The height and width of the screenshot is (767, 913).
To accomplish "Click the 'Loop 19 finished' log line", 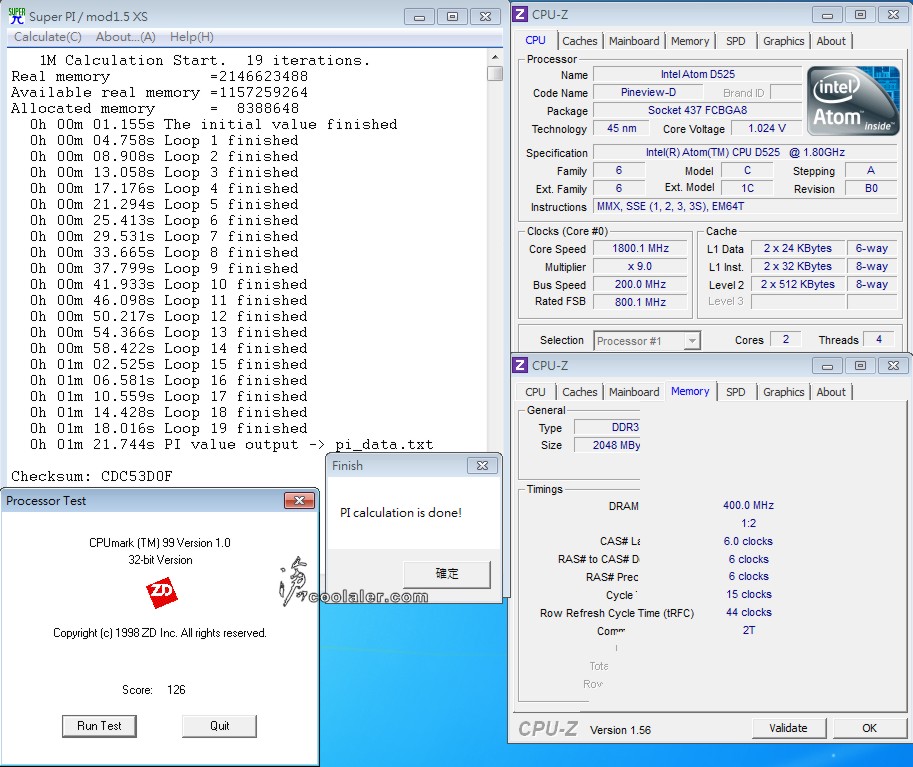I will click(169, 428).
